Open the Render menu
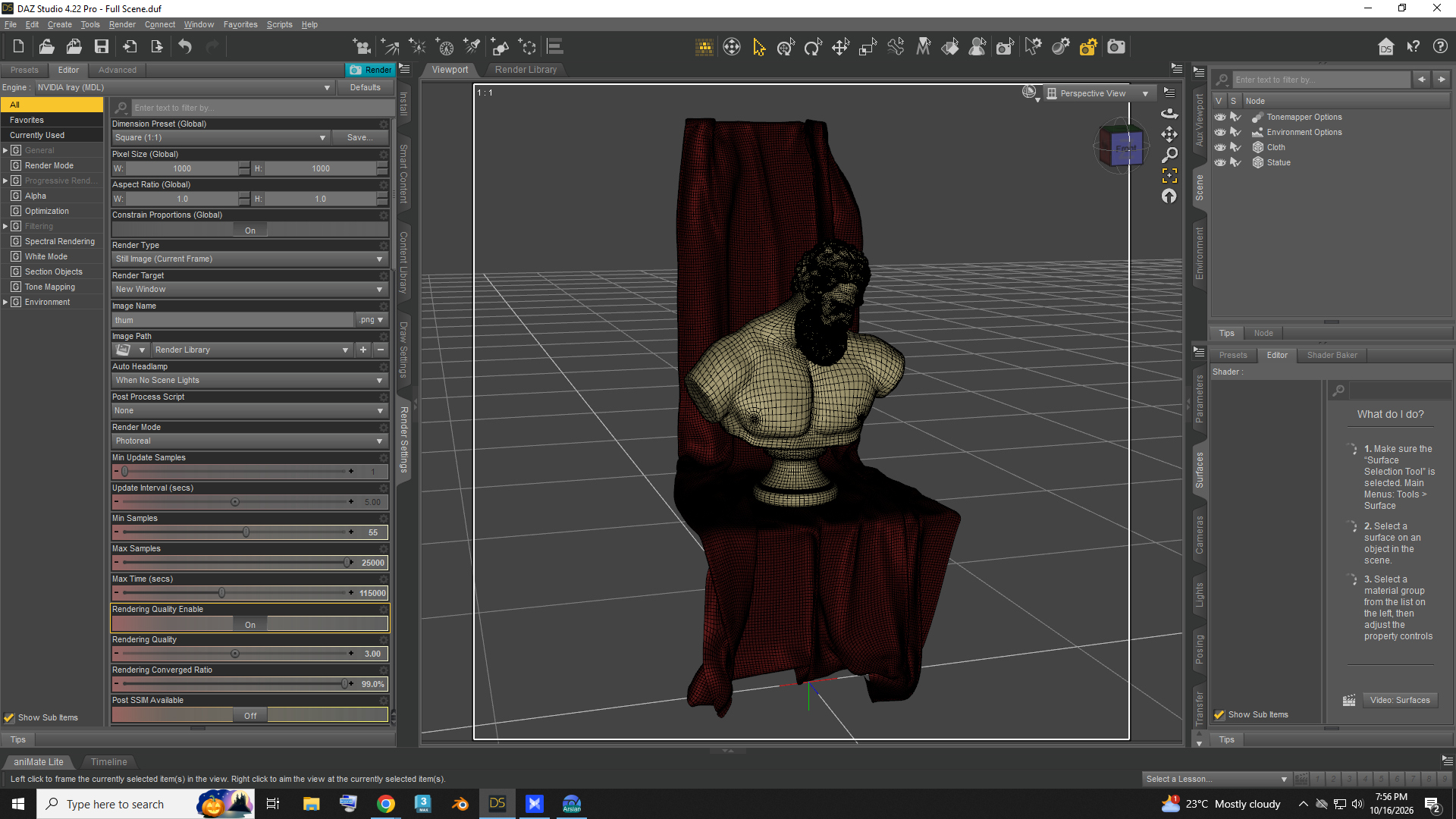Image resolution: width=1456 pixels, height=819 pixels. tap(122, 24)
